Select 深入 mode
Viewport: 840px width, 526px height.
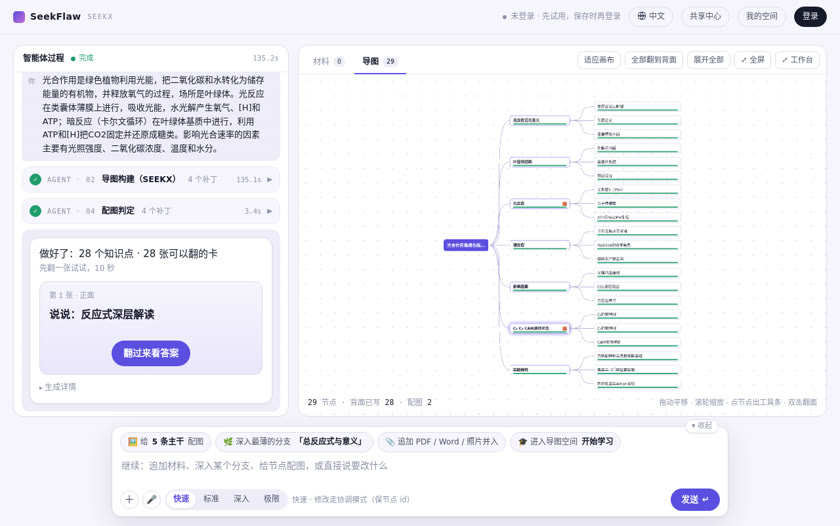coord(241,499)
